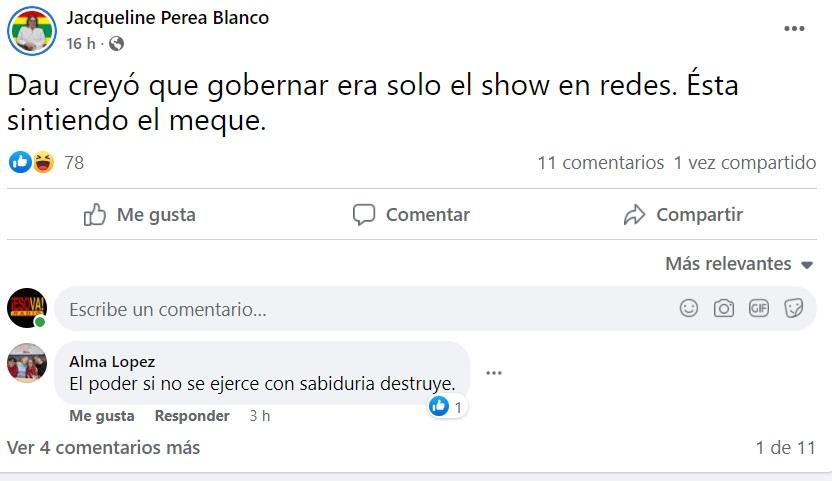Click the camera photo attachment icon
This screenshot has width=832, height=481.
(x=724, y=308)
